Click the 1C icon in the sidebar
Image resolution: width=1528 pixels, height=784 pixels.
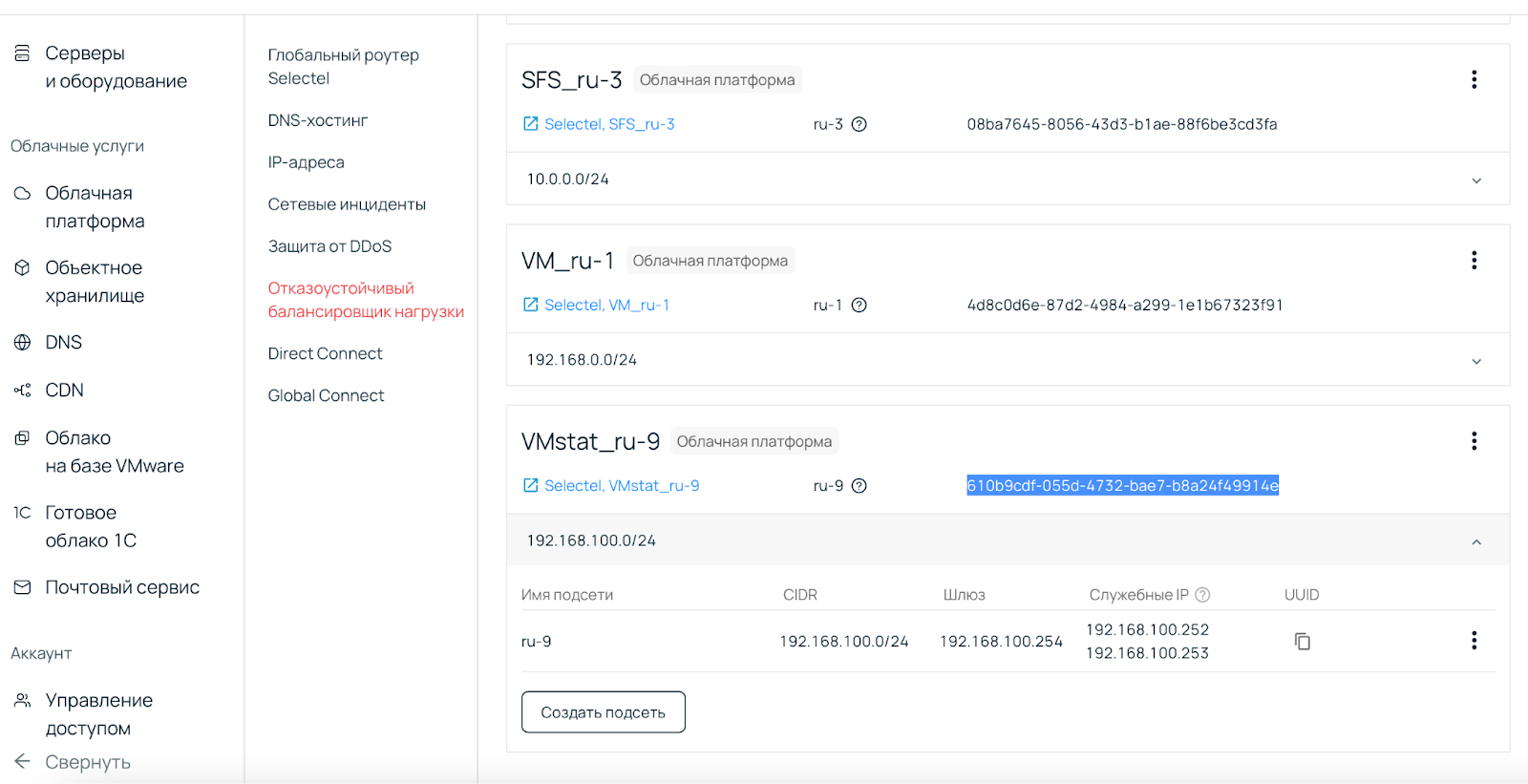(x=22, y=513)
